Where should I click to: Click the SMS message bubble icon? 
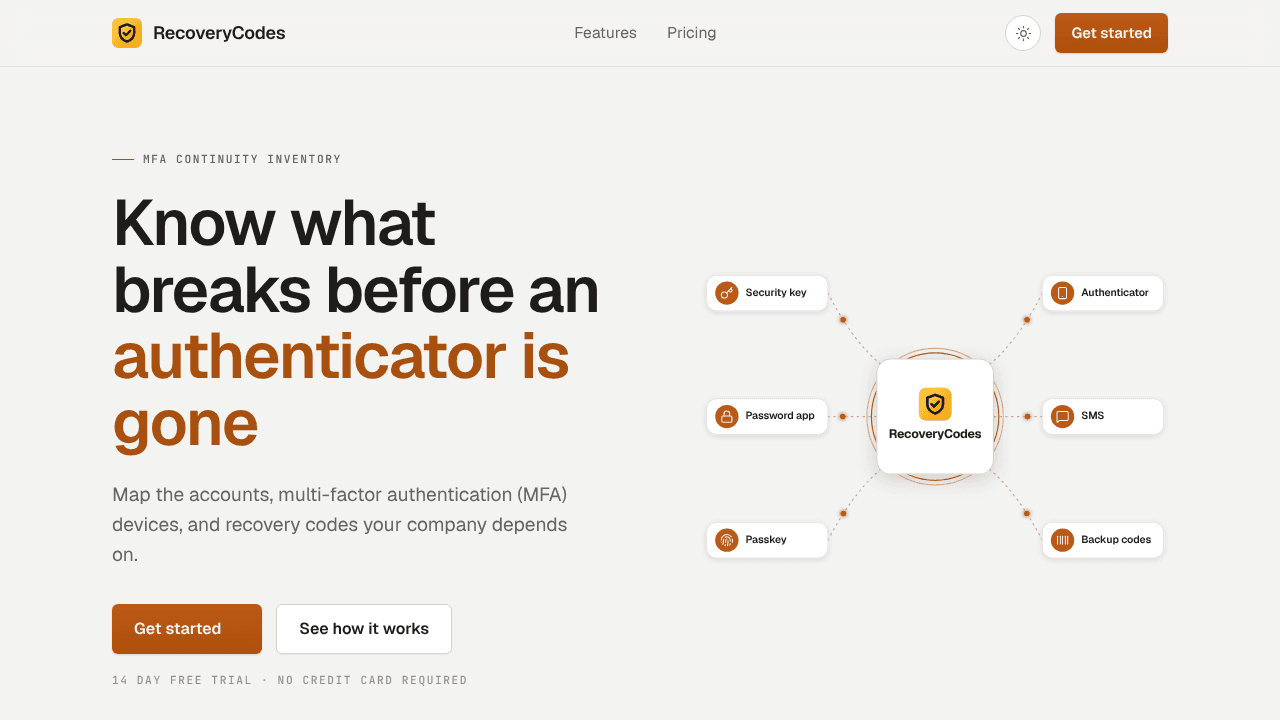[1062, 416]
